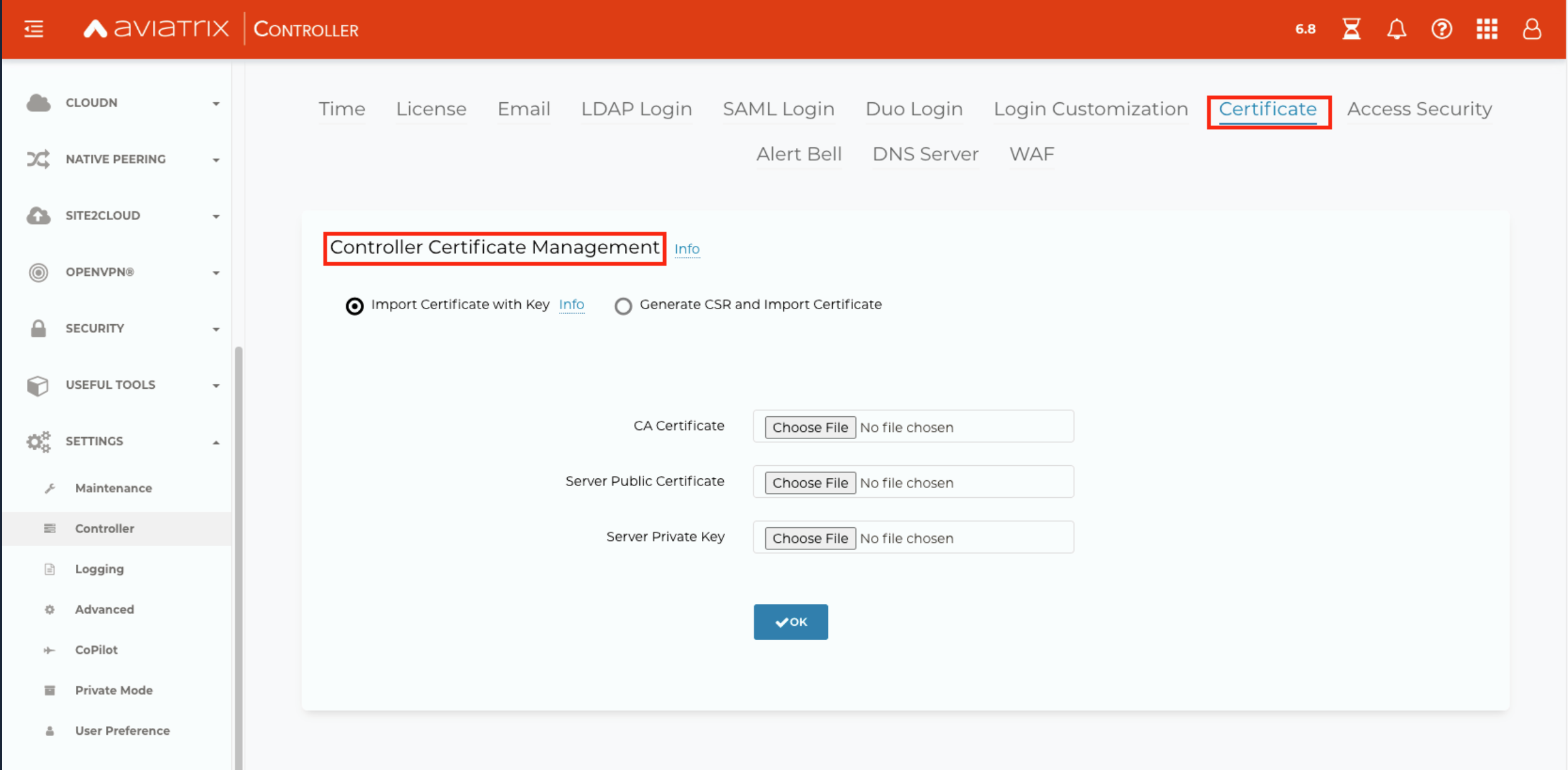Image resolution: width=1568 pixels, height=770 pixels.
Task: Open the apps grid icon
Action: 1487,29
